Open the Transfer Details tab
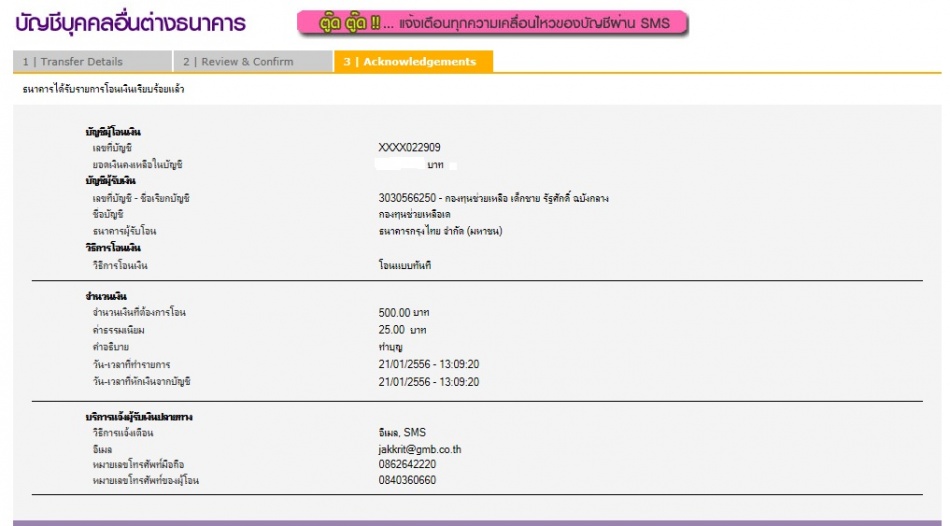Screen dimensions: 950x526 point(73,62)
